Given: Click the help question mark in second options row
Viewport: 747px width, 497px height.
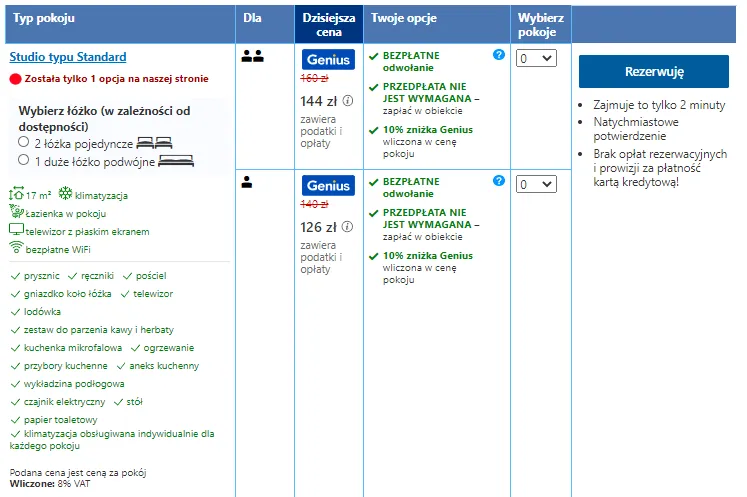Looking at the screenshot, I should click(x=499, y=181).
